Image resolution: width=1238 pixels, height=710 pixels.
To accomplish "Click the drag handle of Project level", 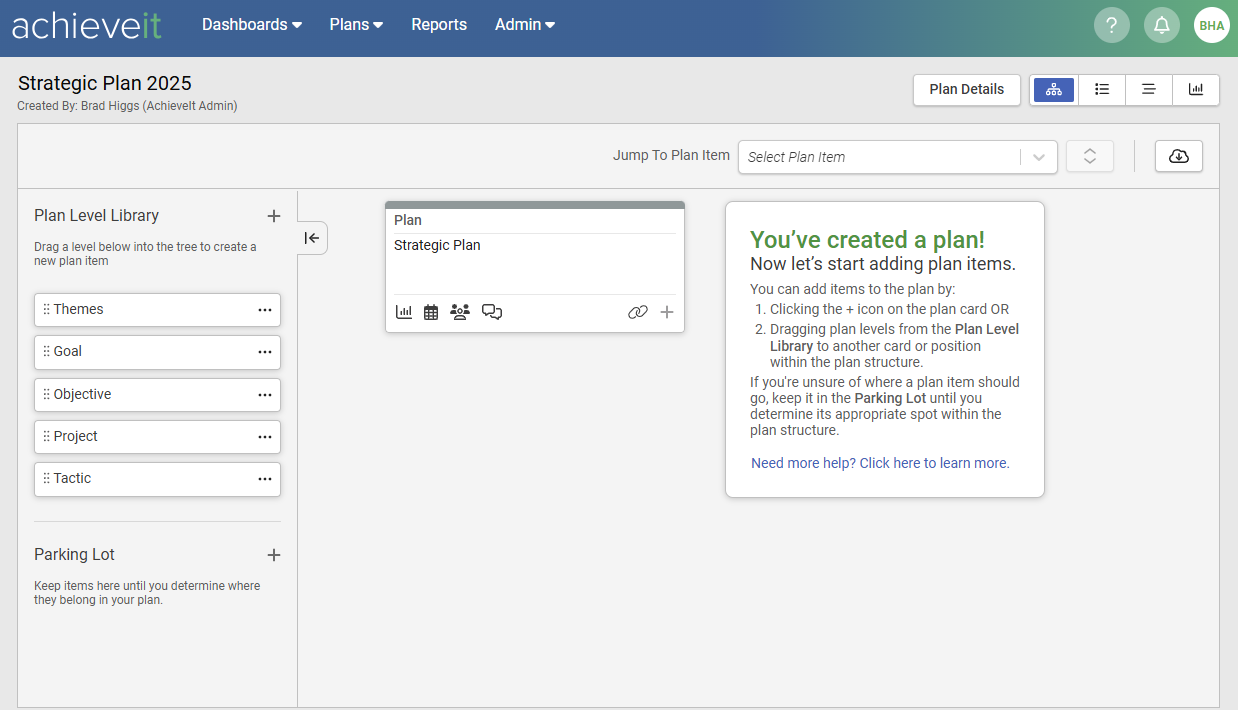I will click(x=46, y=437).
